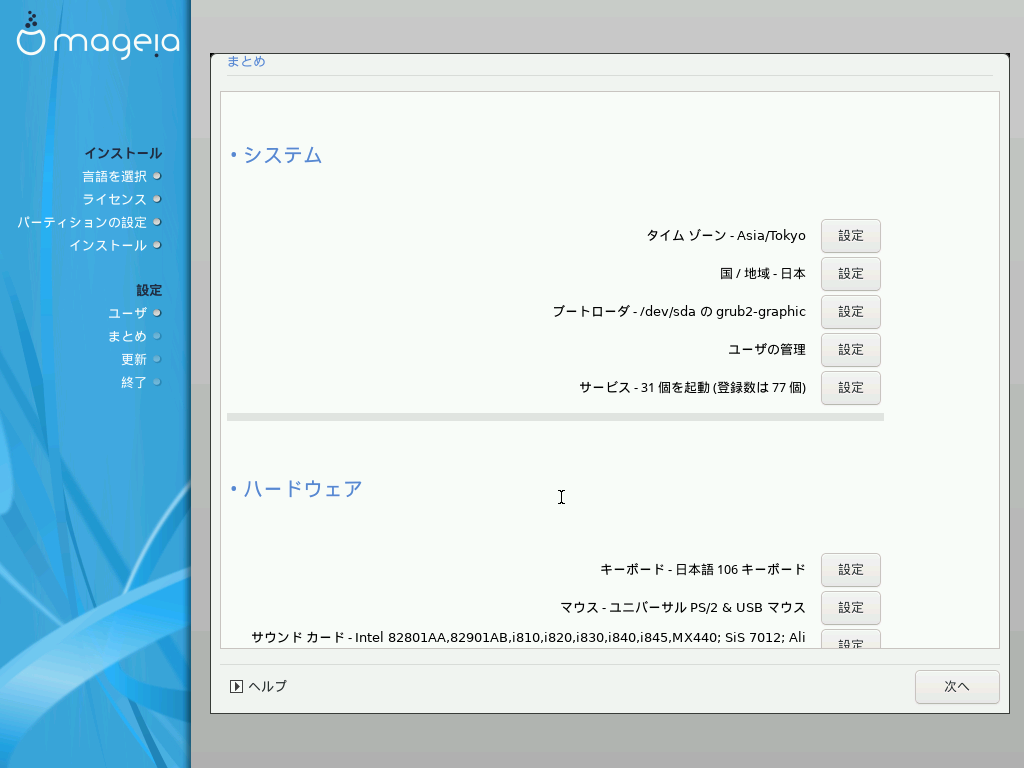Screen dimensions: 1024x768
Task: Click the Mageia logo
Action: click(x=98, y=35)
